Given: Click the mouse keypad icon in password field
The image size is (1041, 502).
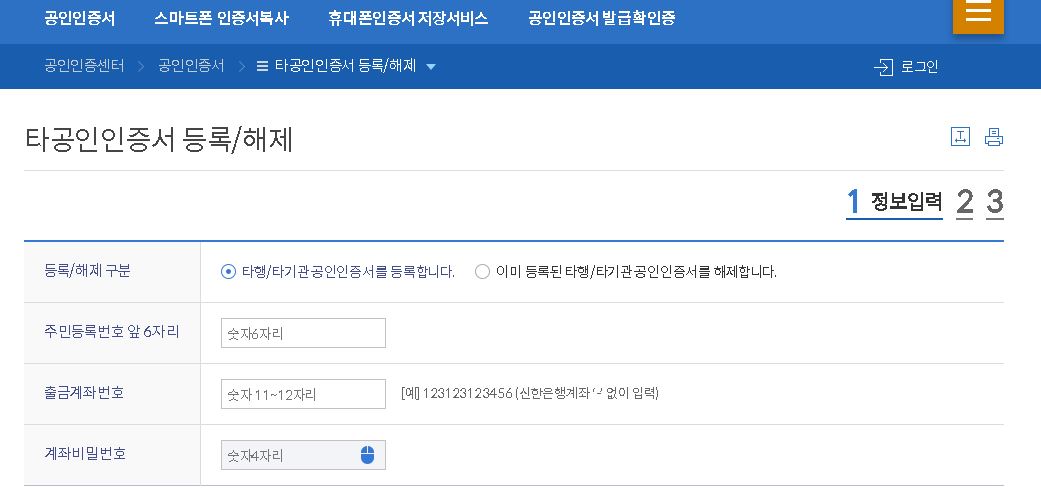Looking at the screenshot, I should (367, 456).
